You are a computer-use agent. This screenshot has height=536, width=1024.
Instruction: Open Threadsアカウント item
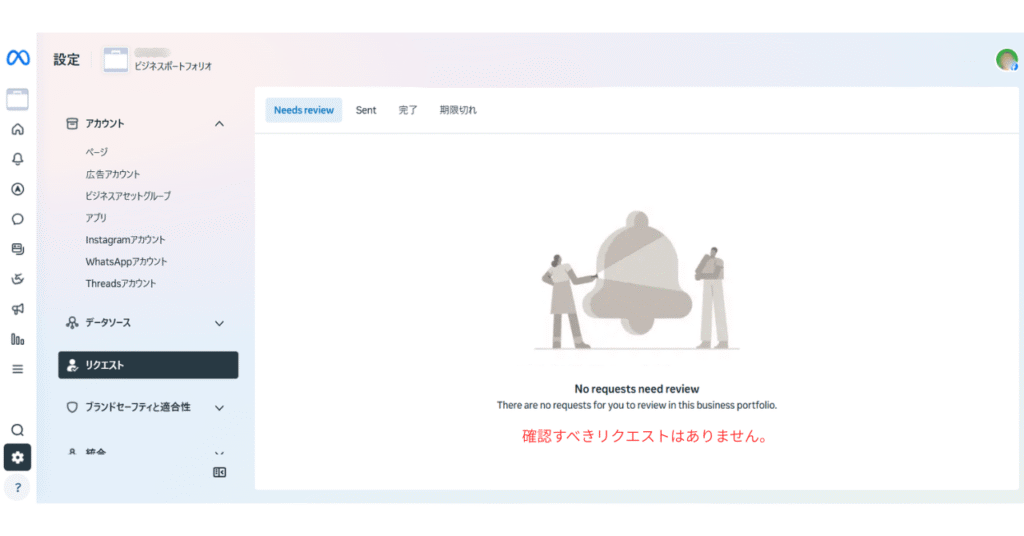(x=121, y=283)
